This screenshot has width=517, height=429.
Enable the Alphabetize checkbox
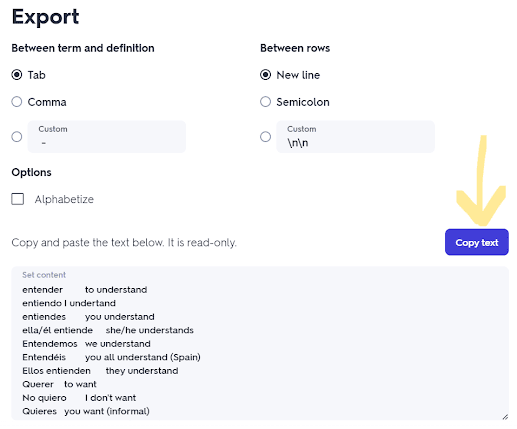point(18,199)
